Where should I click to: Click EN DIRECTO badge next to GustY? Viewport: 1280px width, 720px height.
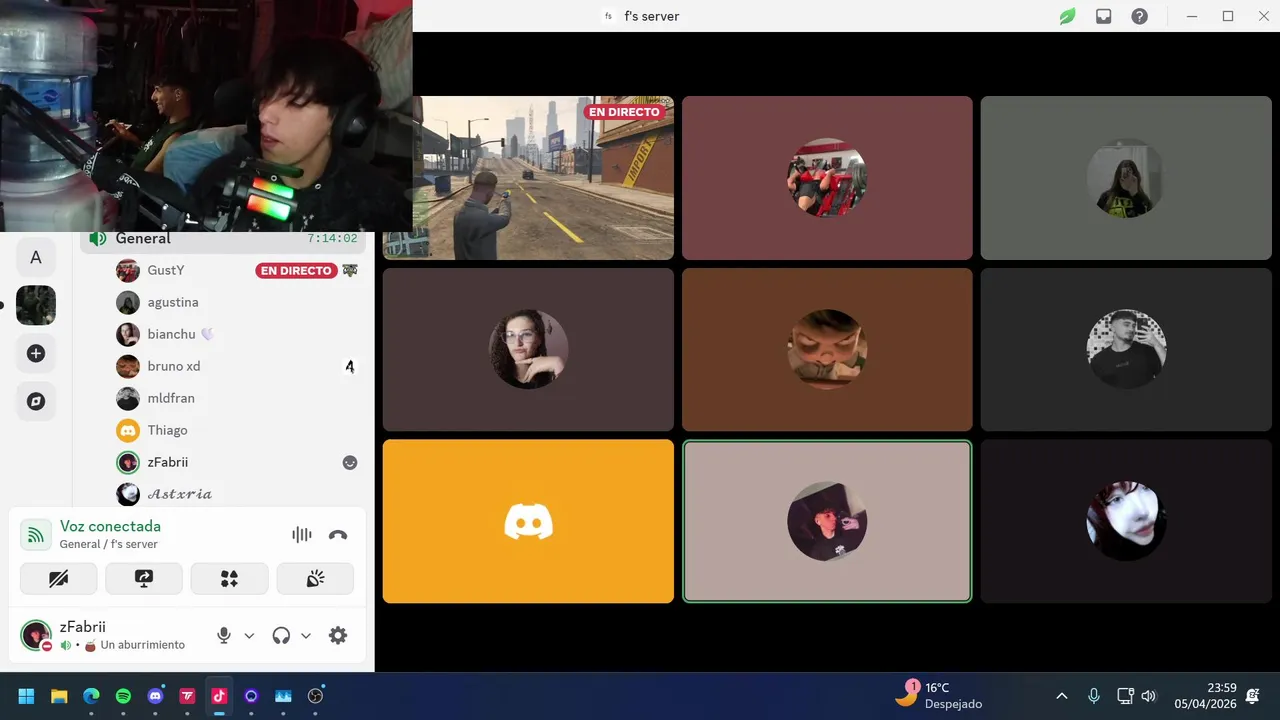point(295,270)
